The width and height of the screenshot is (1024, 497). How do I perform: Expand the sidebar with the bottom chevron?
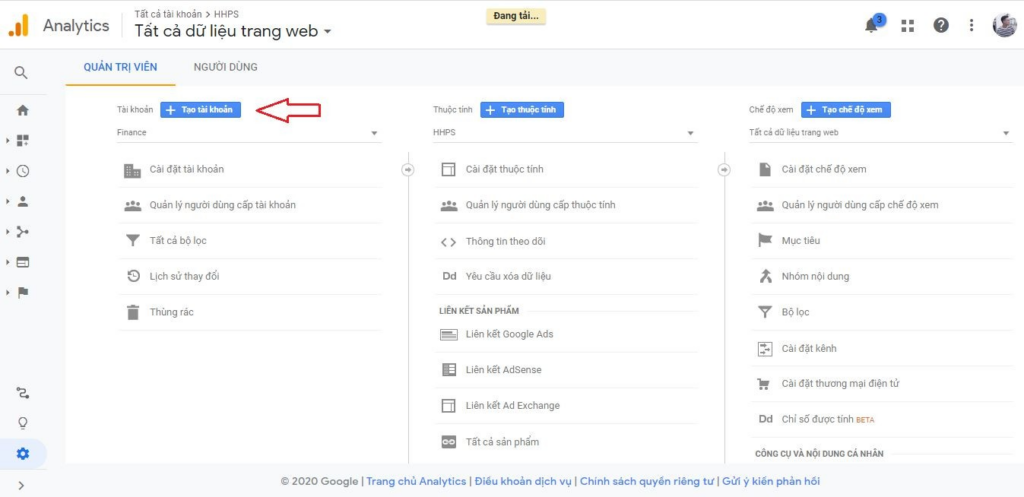(22, 486)
